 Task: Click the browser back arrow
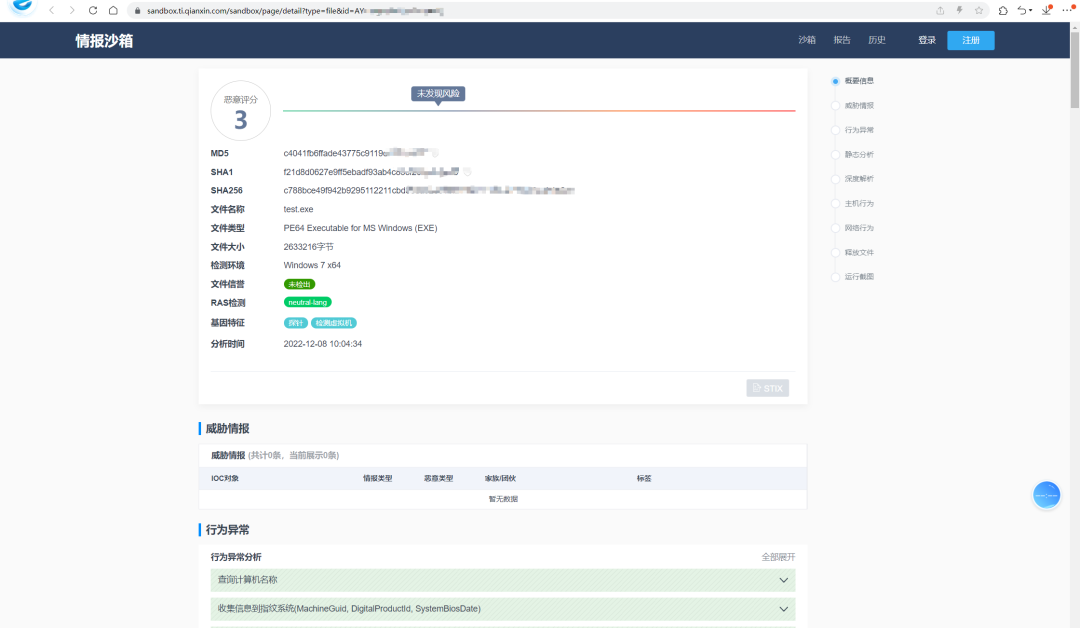52,10
